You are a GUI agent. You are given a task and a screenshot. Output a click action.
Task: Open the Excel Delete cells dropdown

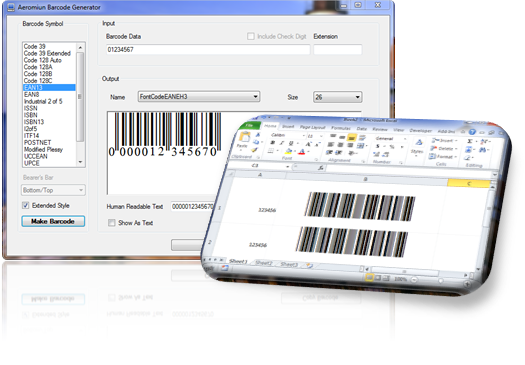click(443, 148)
